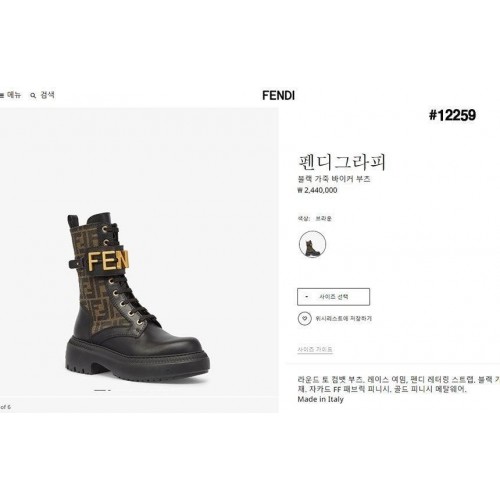Click the size dropdown arrow
This screenshot has height=500, width=500.
[x=307, y=297]
